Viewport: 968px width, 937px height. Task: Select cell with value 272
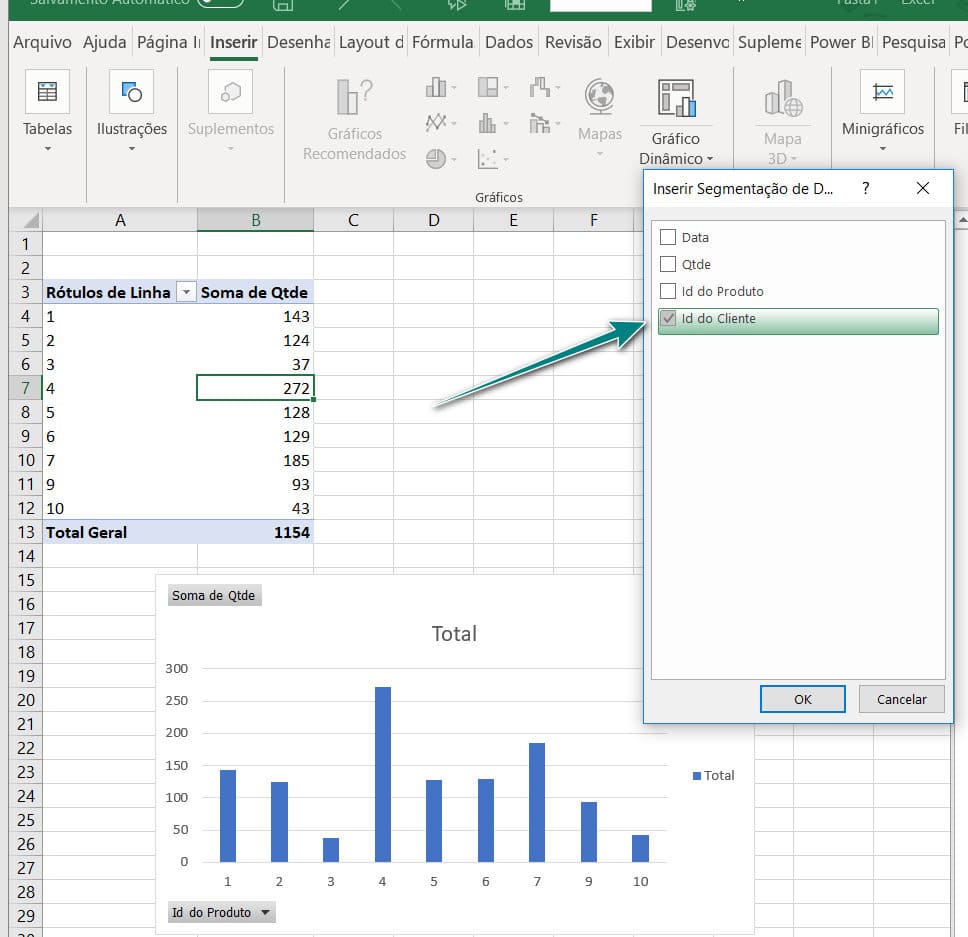tap(256, 388)
